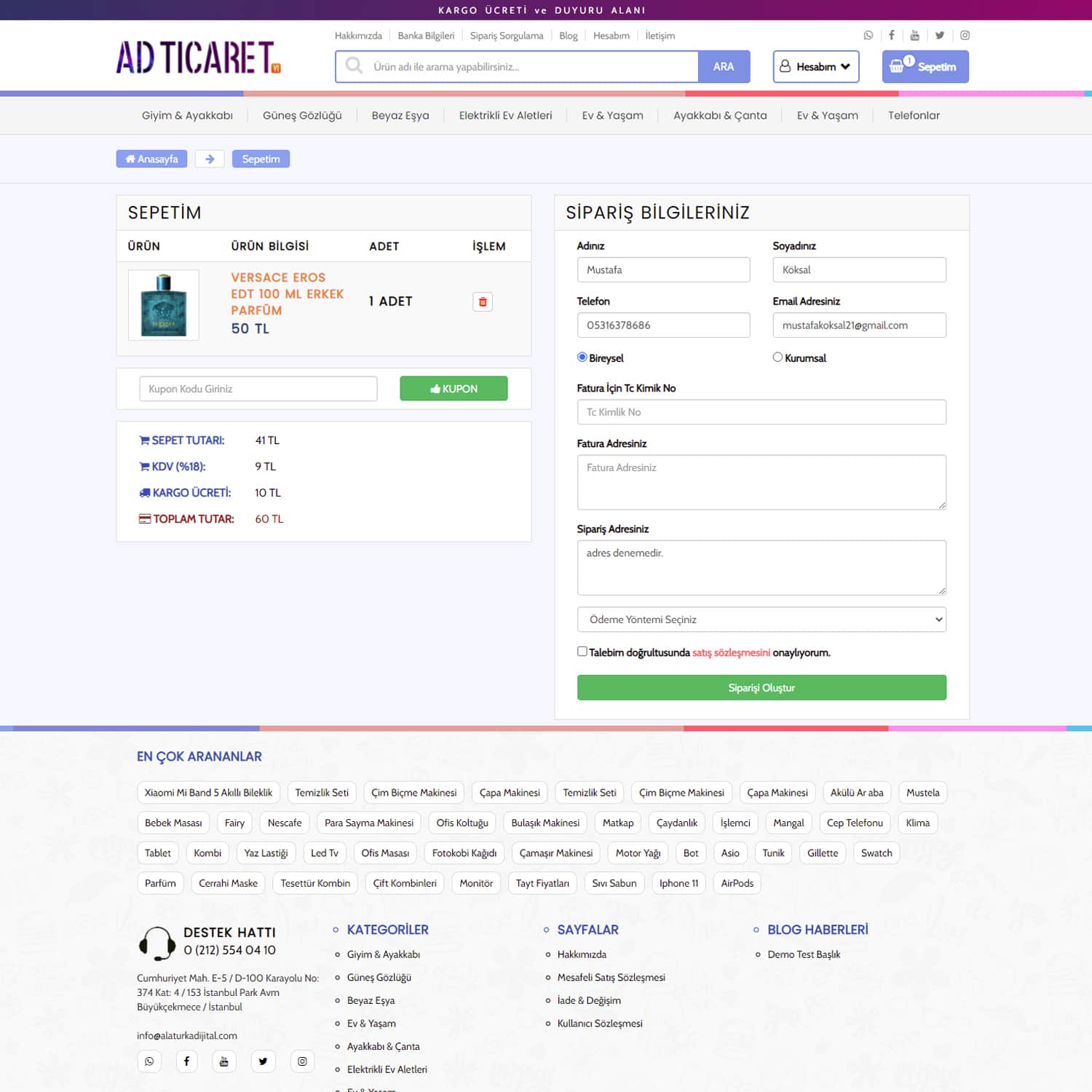Focus the Soyadınız input field
This screenshot has width=1092, height=1092.
(859, 269)
